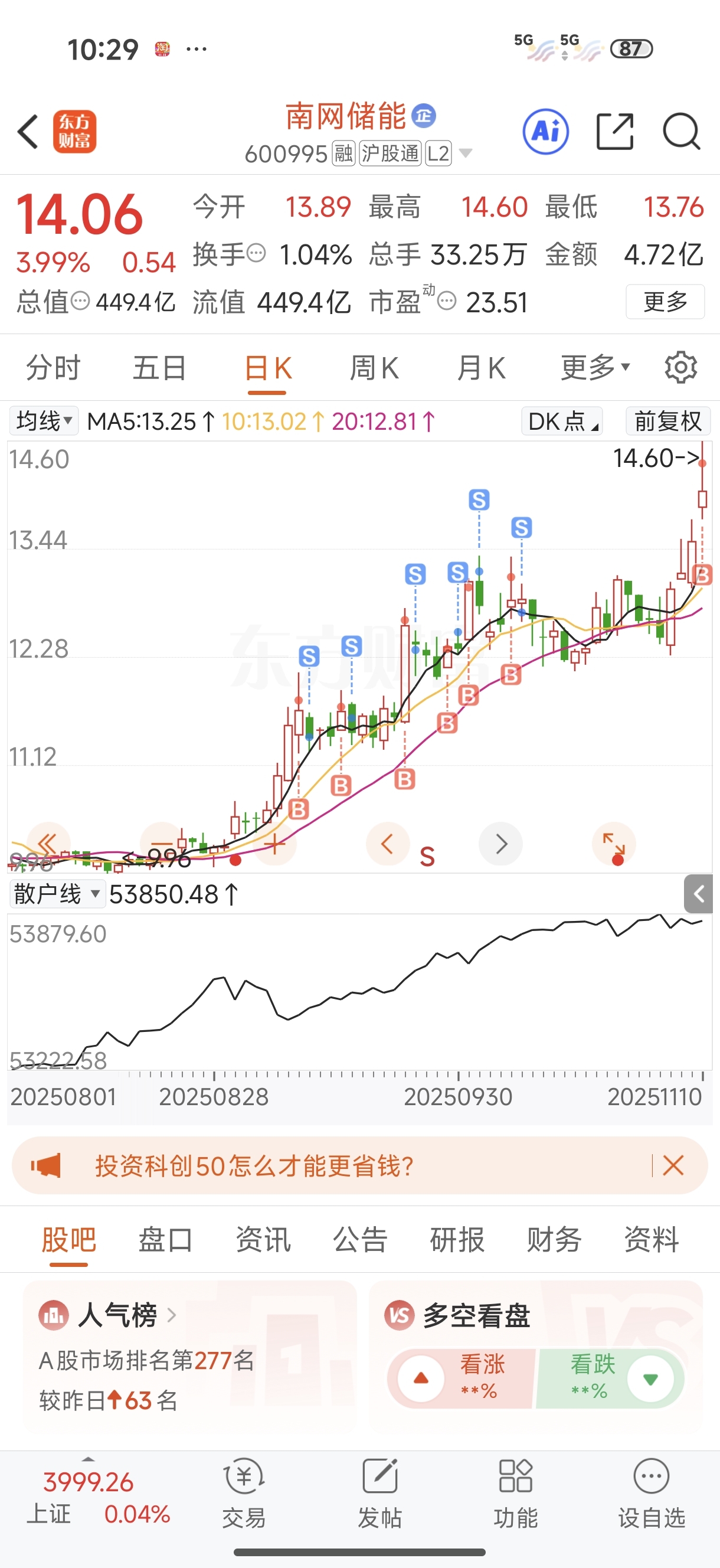The image size is (720, 1568).
Task: Open the 股吧 tab
Action: pos(69,1240)
